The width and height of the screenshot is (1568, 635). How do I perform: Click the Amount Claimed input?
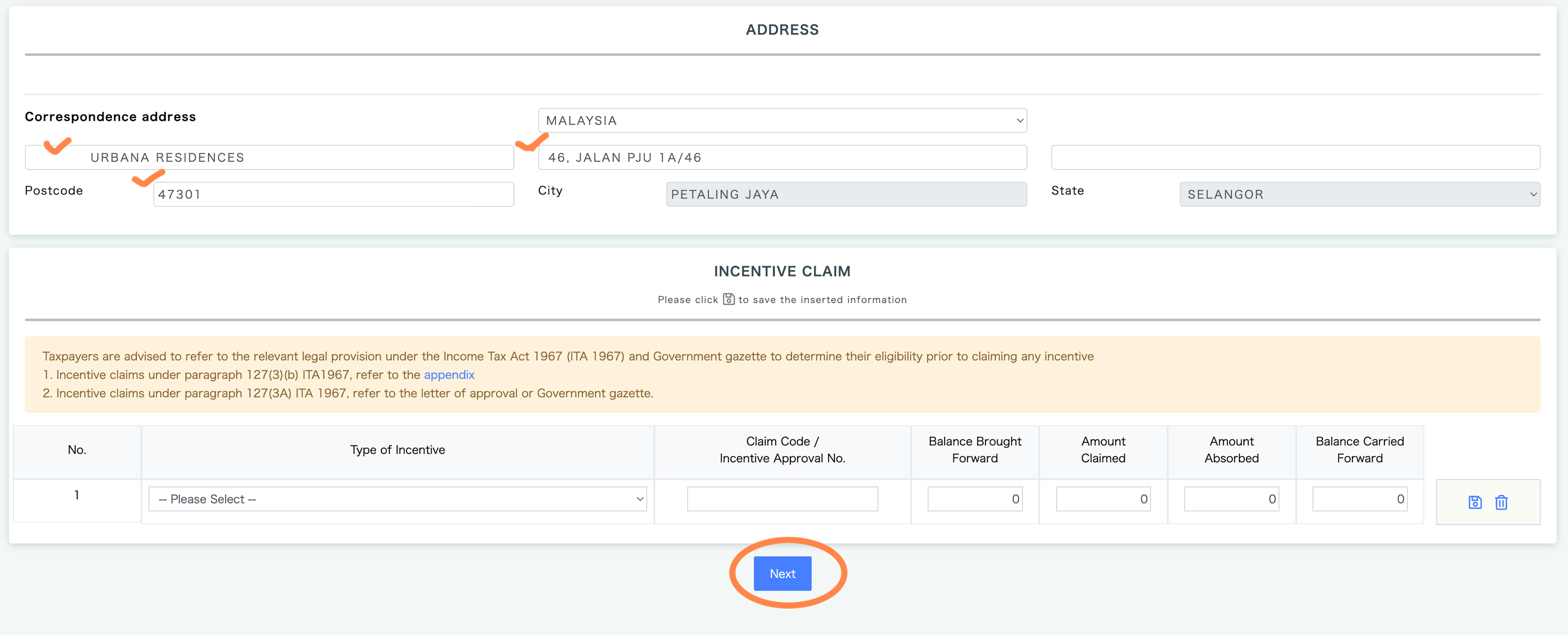click(x=1102, y=499)
